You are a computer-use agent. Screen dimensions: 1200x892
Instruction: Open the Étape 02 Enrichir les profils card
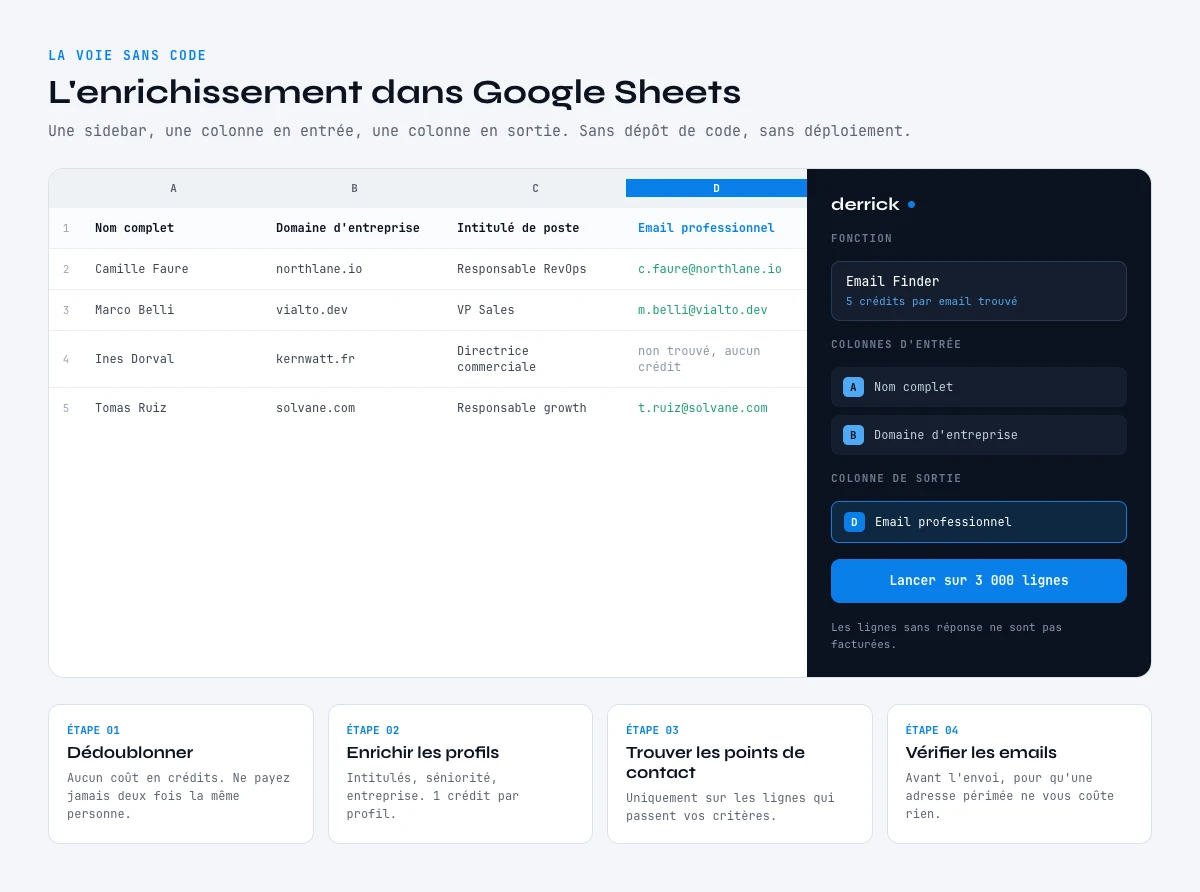click(x=460, y=774)
